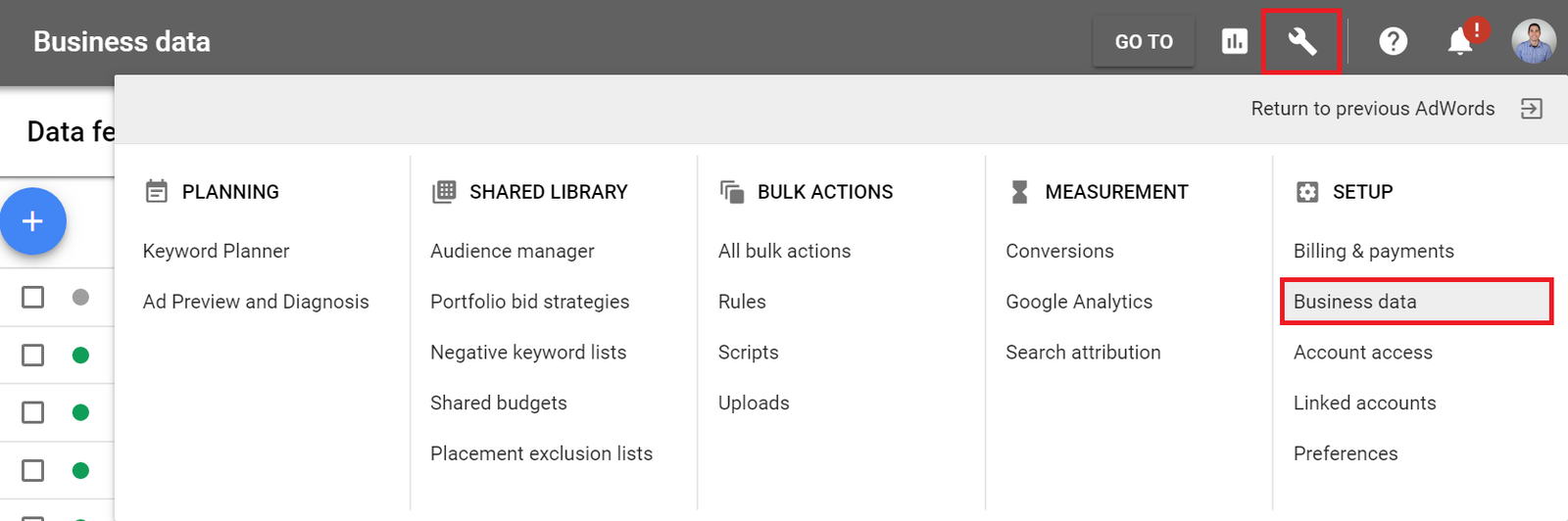Go to Conversions under Measurement
This screenshot has width=1568, height=521.
1059,252
